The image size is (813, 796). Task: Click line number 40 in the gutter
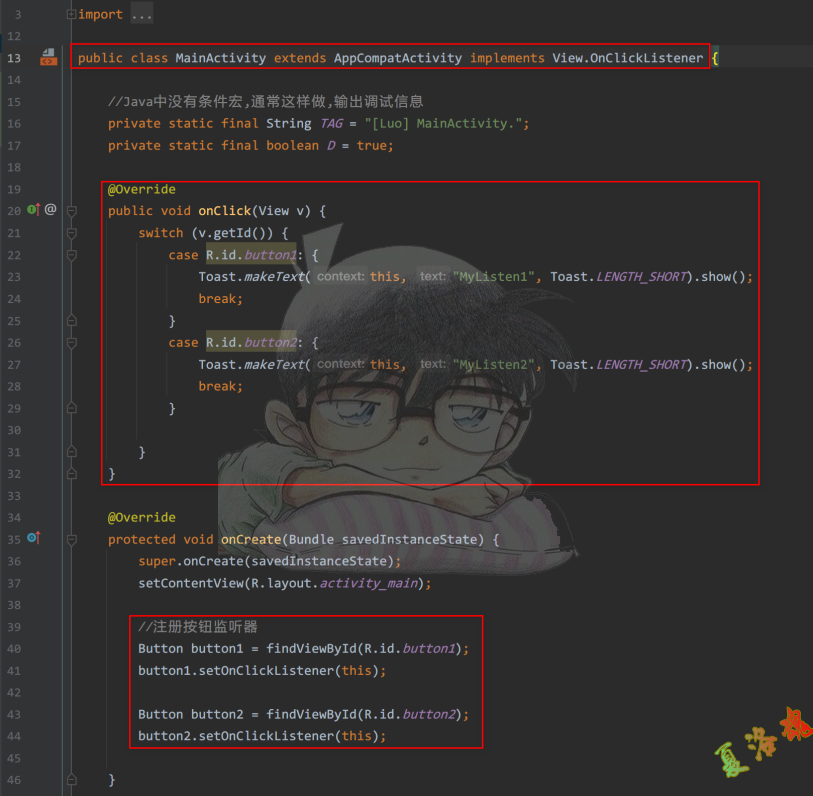coord(13,649)
